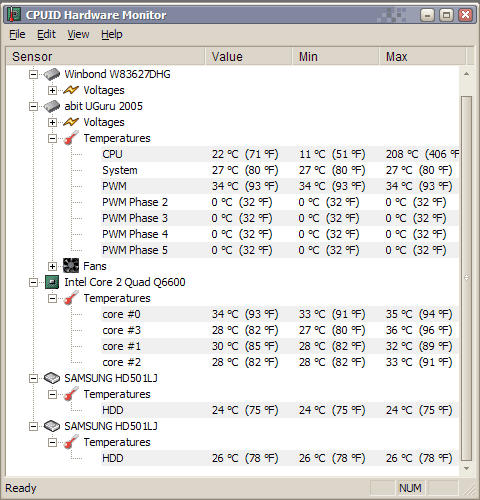Click the thermometer icon under Intel Core 2 Quad
Screen dimensions: 480x500
(x=71, y=298)
